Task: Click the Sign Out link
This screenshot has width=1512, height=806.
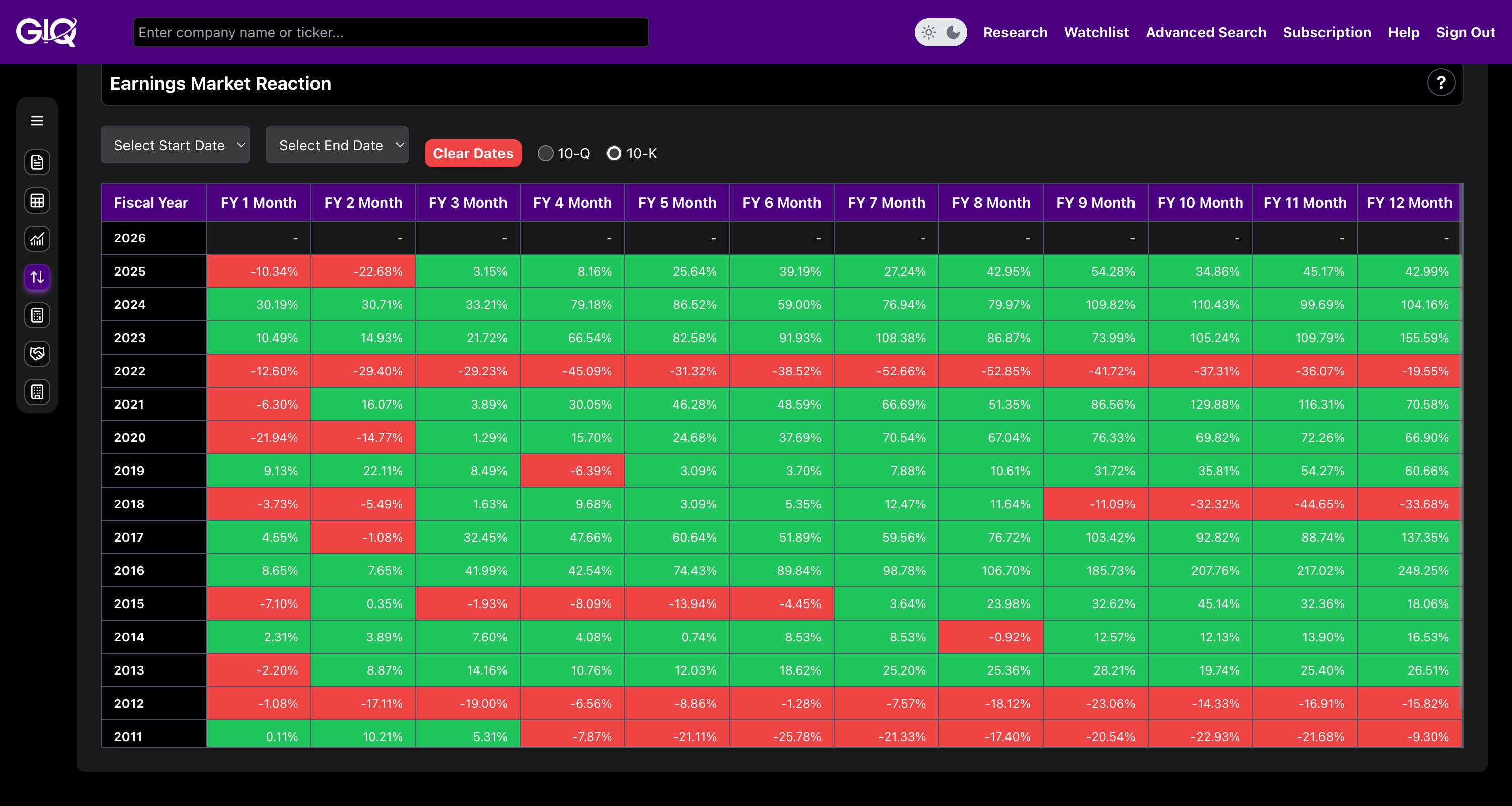Action: 1465,32
